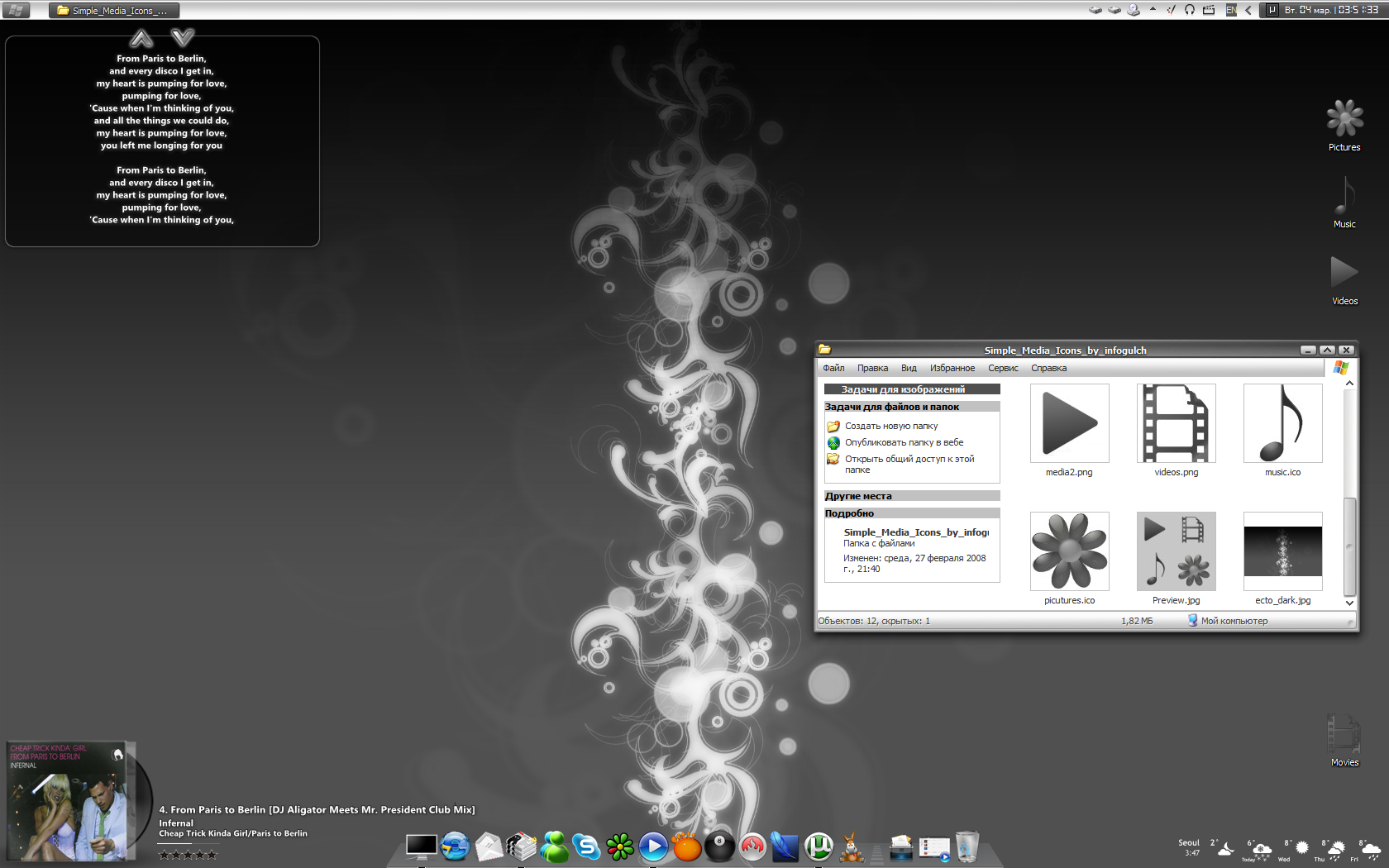
Task: Click the album cover art thumbnail
Action: click(68, 802)
